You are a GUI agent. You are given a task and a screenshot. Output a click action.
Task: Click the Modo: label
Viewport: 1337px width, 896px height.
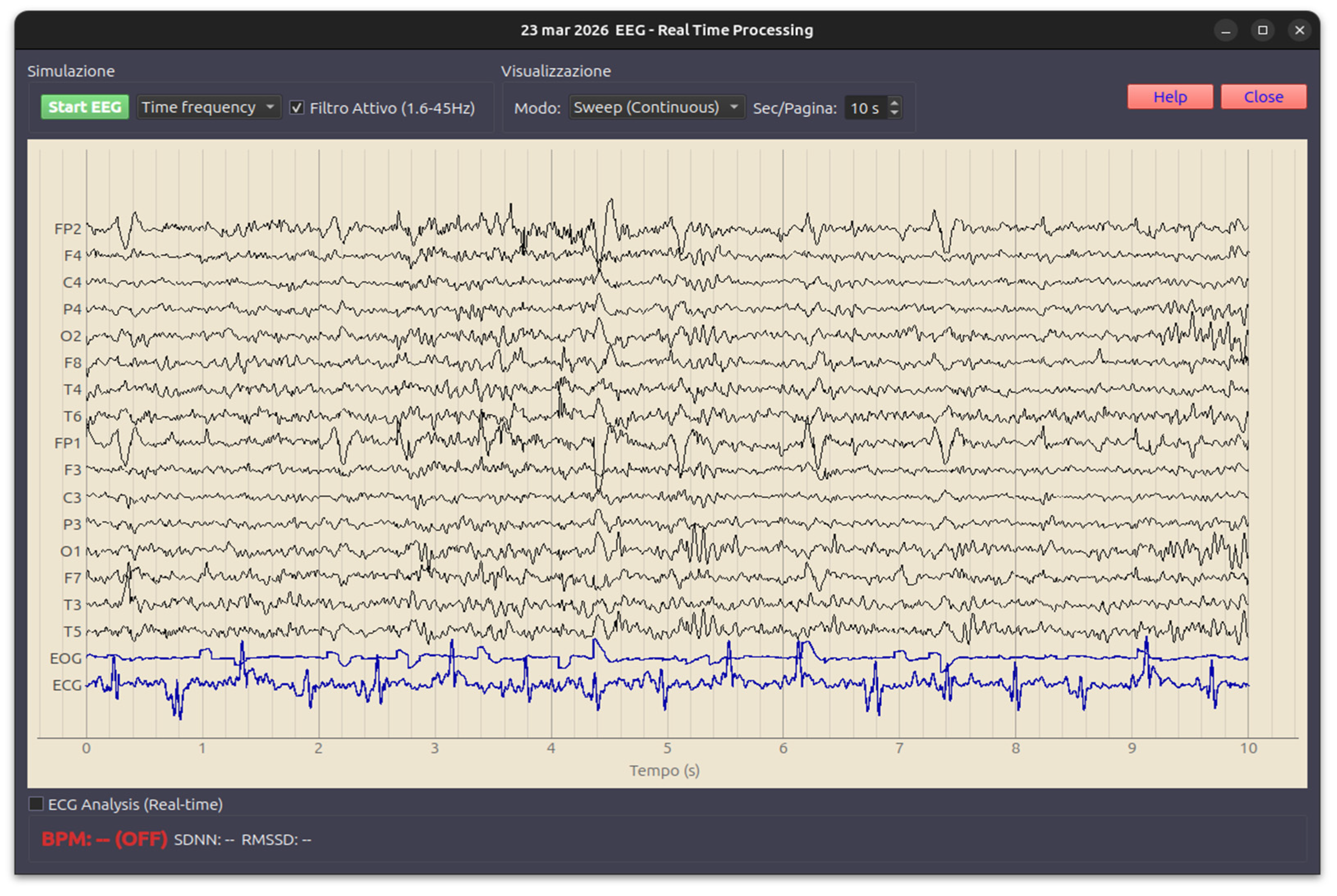coord(537,108)
